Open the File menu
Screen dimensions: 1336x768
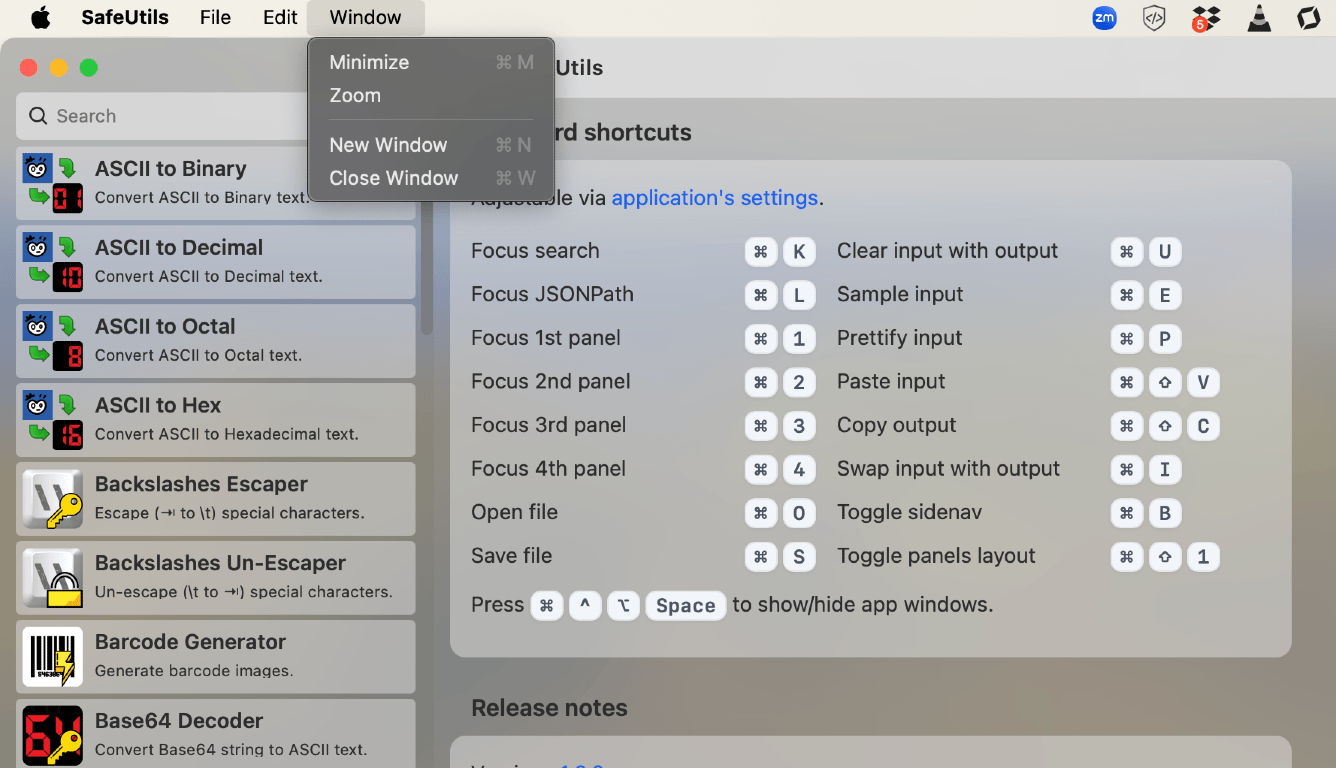[x=215, y=17]
